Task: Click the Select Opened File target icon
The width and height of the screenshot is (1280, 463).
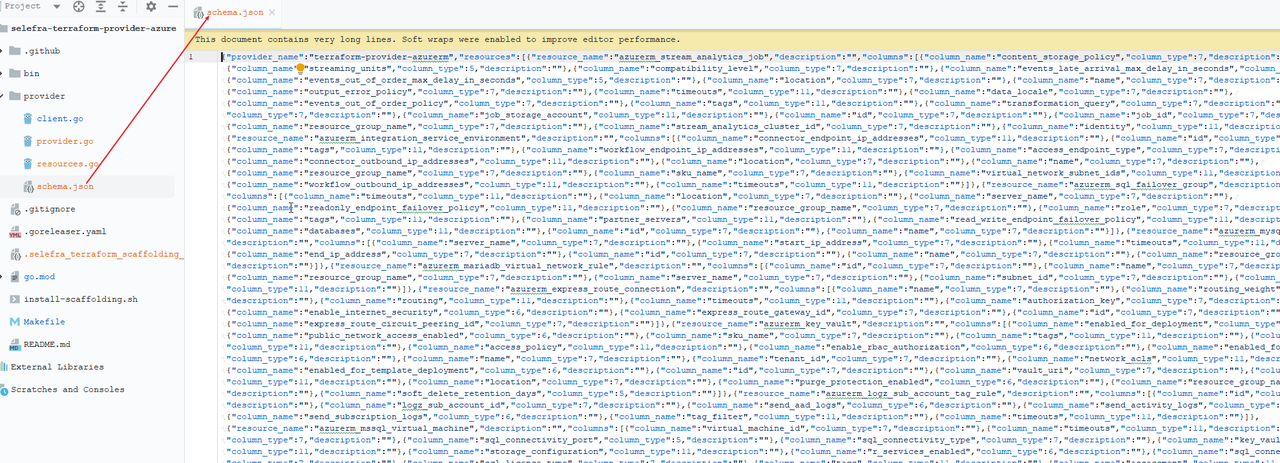Action: pos(79,6)
